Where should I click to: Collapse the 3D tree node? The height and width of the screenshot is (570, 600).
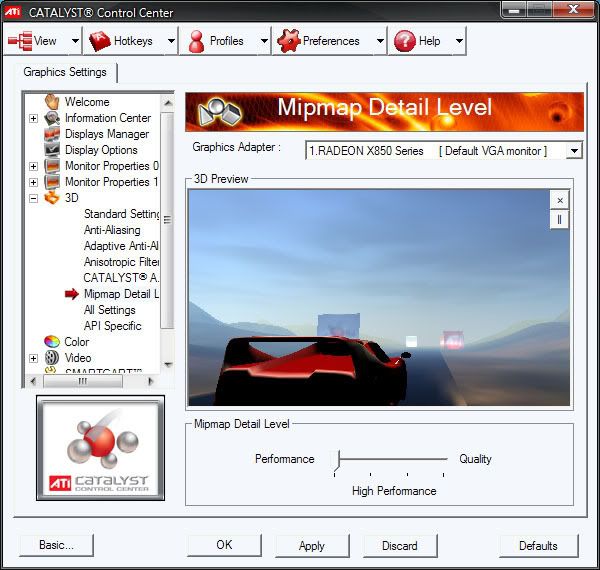coord(33,198)
